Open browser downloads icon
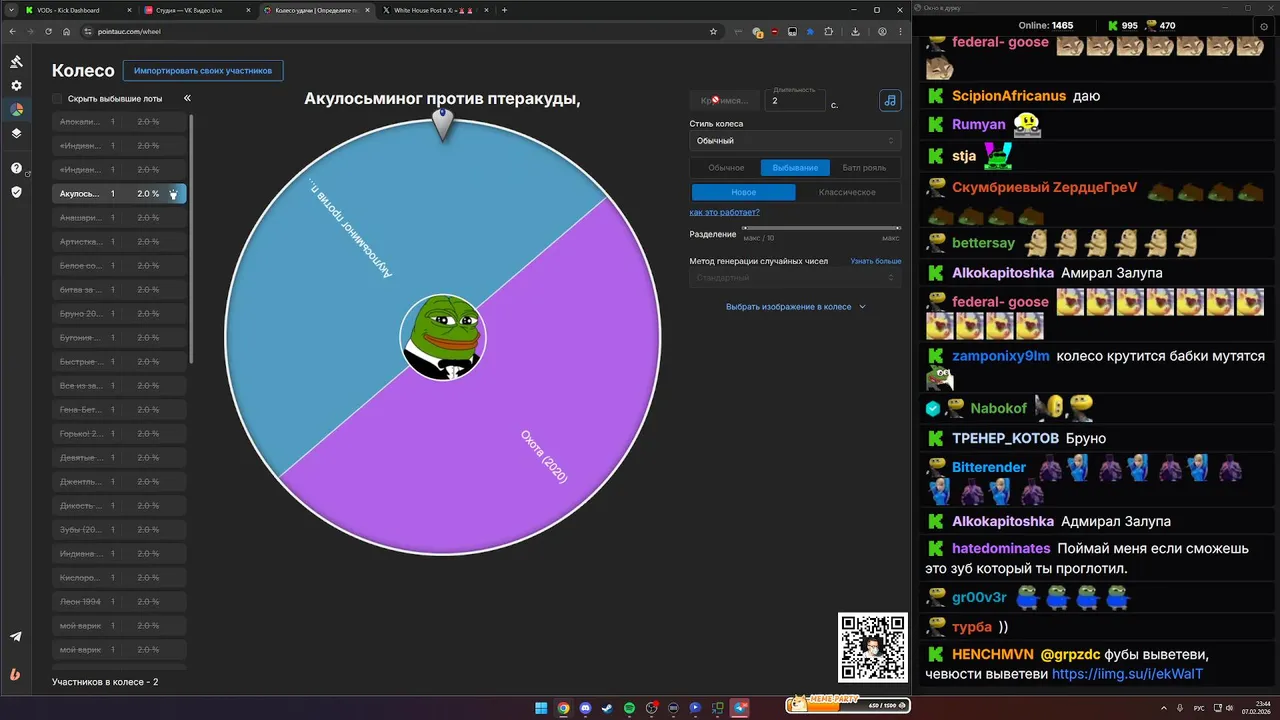Screen dimensions: 1280x720 coord(856,31)
